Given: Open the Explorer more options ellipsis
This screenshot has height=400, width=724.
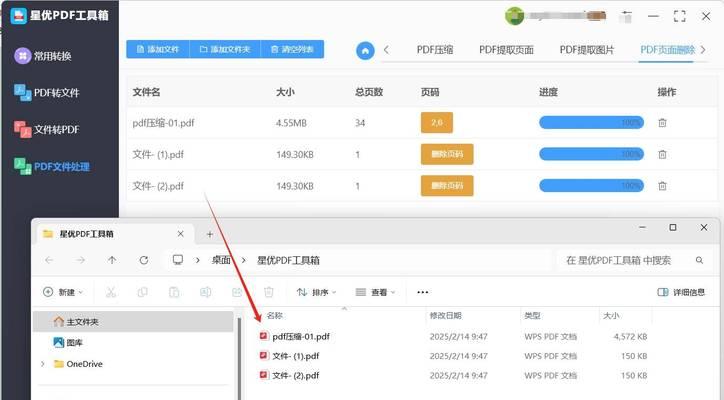Looking at the screenshot, I should click(422, 292).
